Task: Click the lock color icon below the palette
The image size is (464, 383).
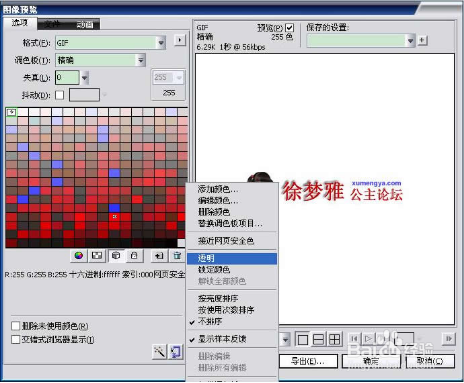Action: (x=134, y=256)
